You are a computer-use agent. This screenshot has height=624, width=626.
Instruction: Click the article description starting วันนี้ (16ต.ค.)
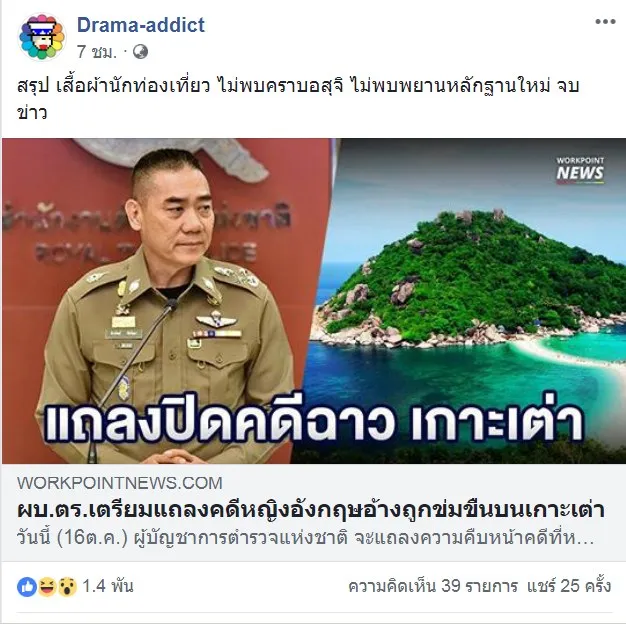(x=306, y=538)
